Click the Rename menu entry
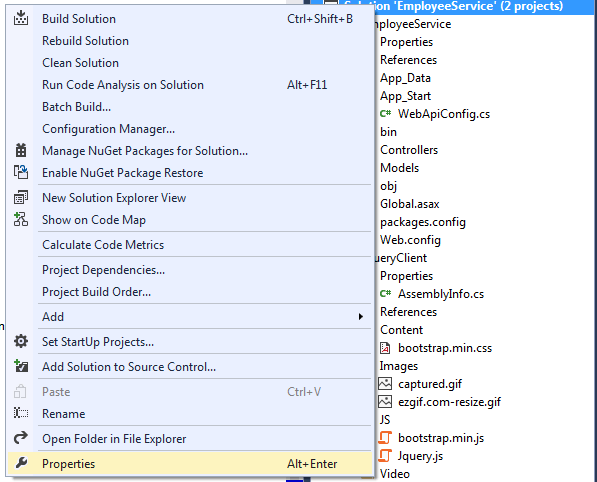Screen dimensions: 597x482 189,413
